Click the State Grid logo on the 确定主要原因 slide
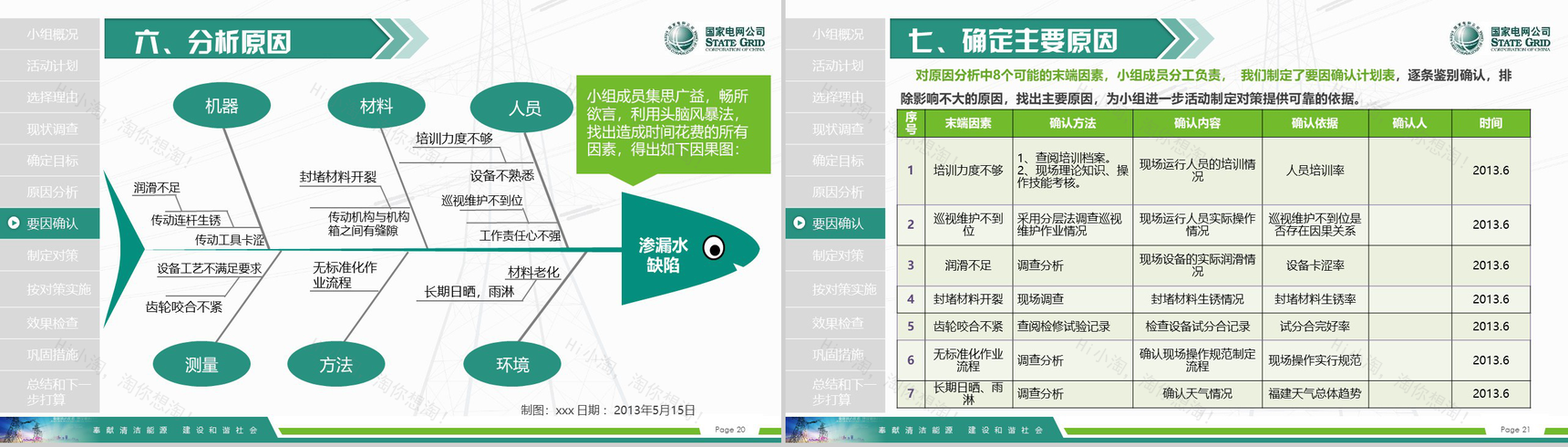This screenshot has width=1568, height=447. (x=1500, y=37)
